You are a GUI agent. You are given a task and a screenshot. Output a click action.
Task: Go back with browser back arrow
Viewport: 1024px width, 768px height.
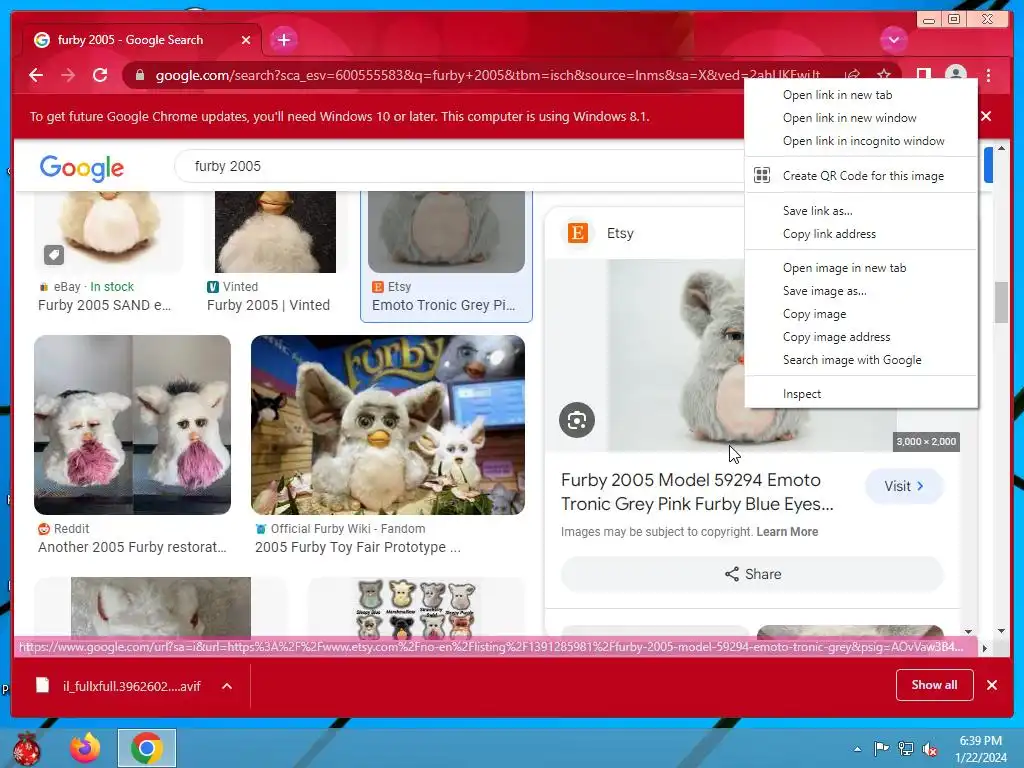(x=36, y=75)
